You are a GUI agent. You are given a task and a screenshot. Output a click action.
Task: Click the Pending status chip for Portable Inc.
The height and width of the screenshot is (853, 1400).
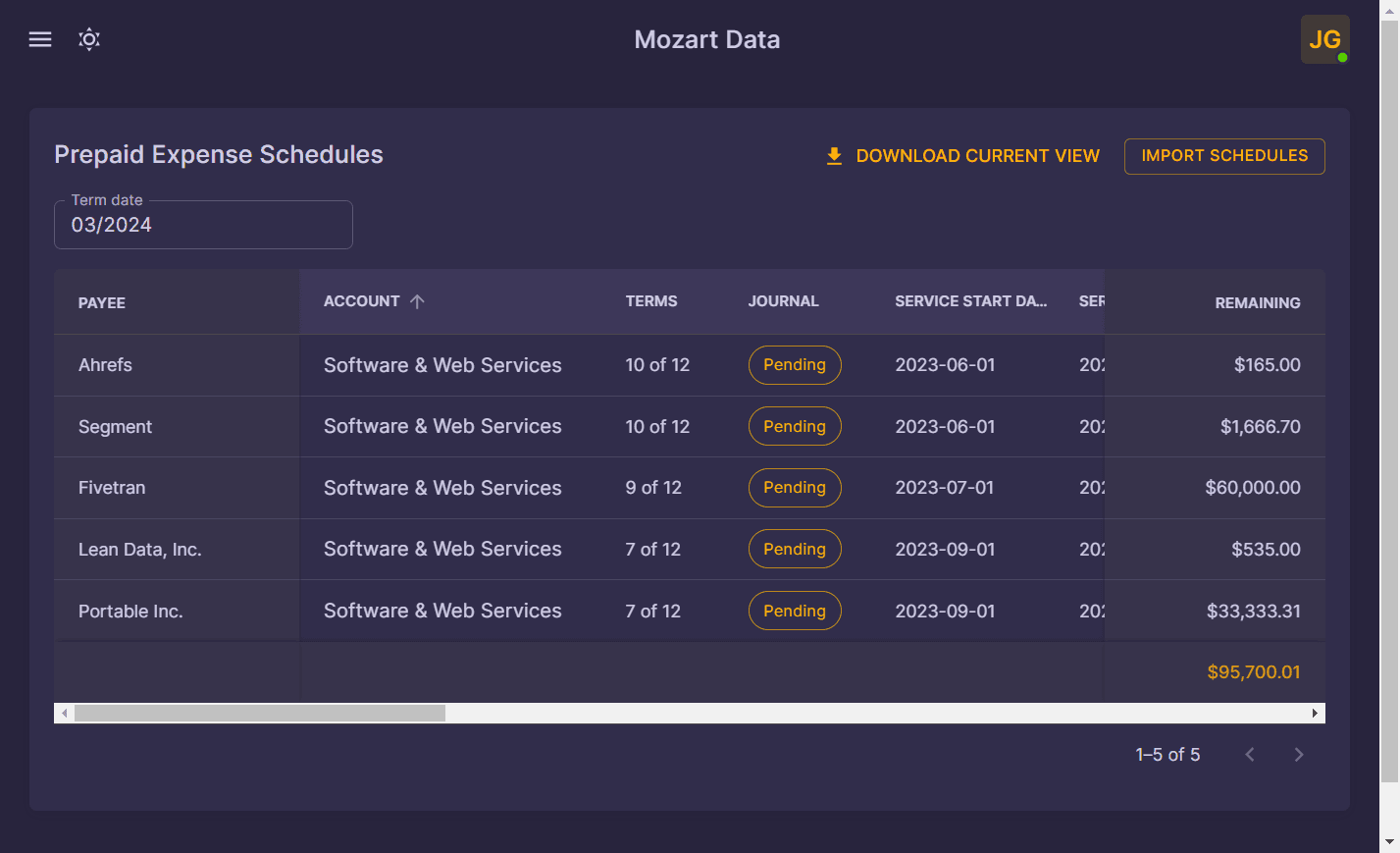[x=795, y=610]
